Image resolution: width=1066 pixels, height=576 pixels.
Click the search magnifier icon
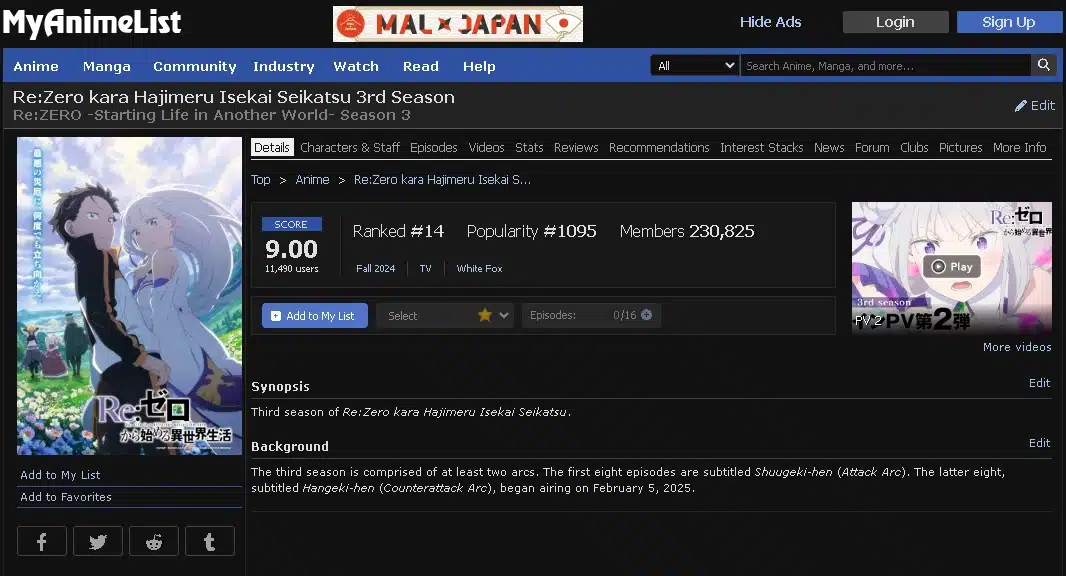[x=1044, y=65]
